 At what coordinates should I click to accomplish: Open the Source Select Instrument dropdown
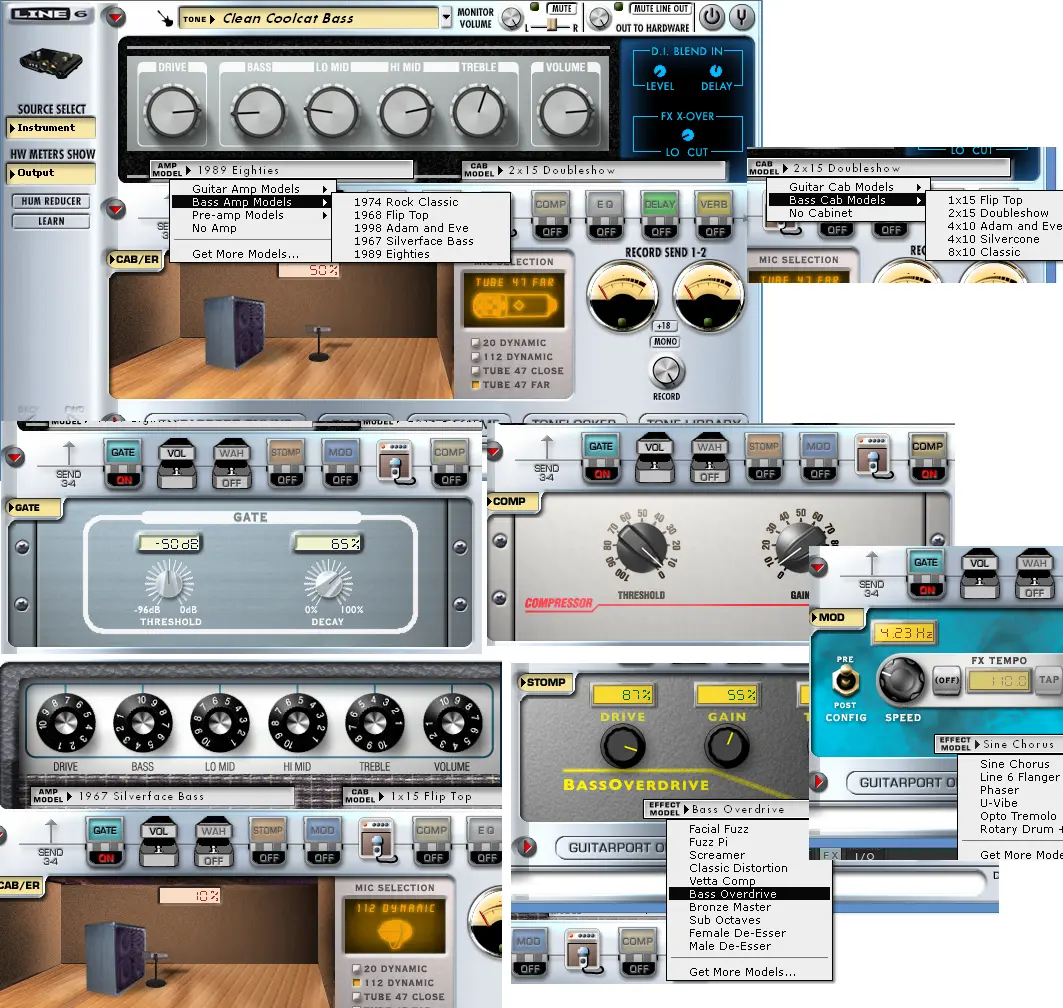pyautogui.click(x=51, y=127)
